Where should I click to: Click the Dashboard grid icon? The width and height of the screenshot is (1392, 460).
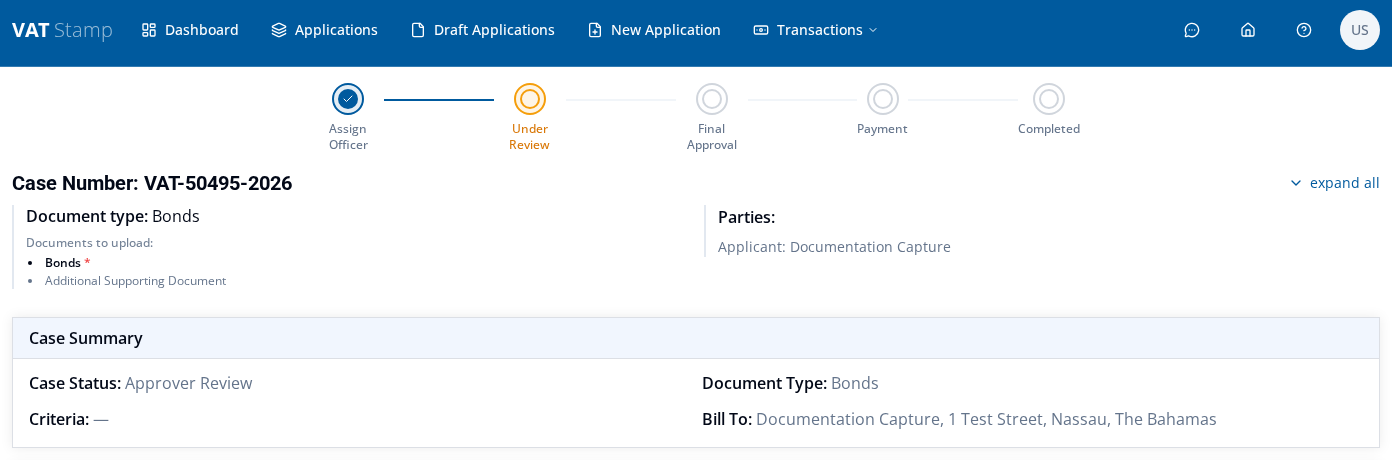(x=149, y=30)
